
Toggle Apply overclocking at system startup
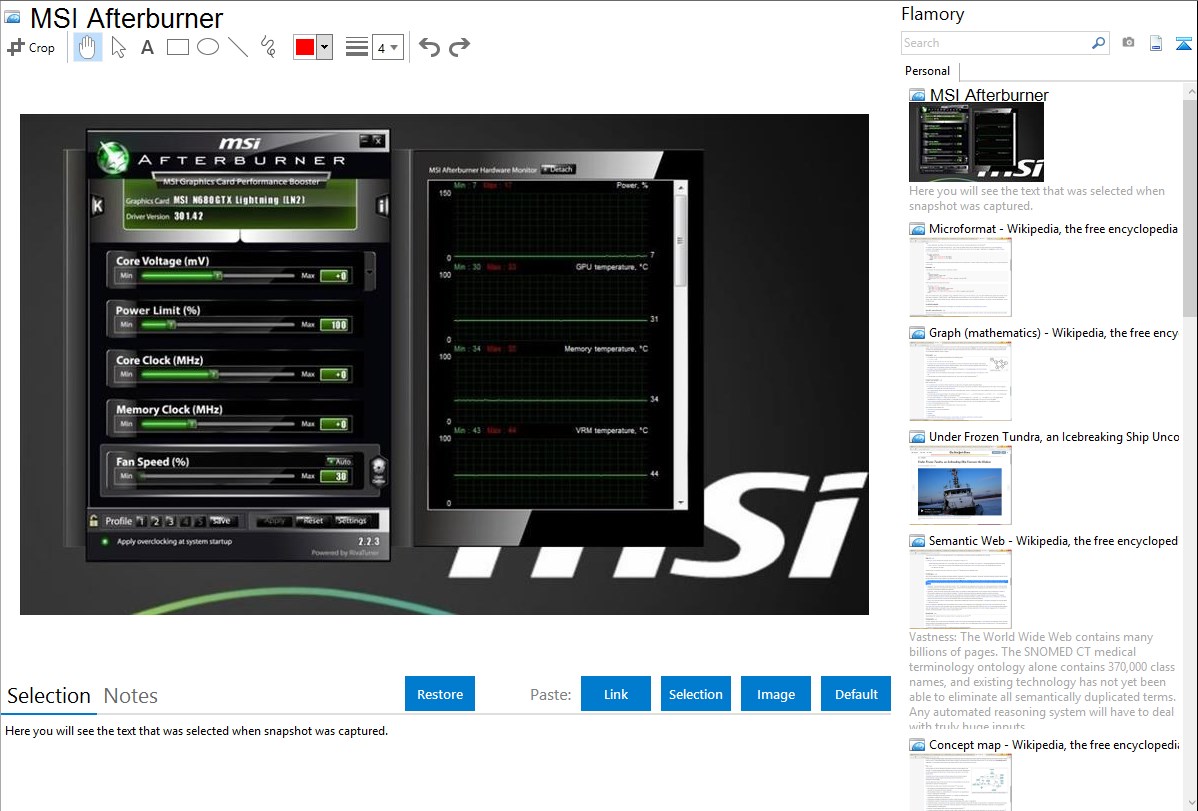168,542
